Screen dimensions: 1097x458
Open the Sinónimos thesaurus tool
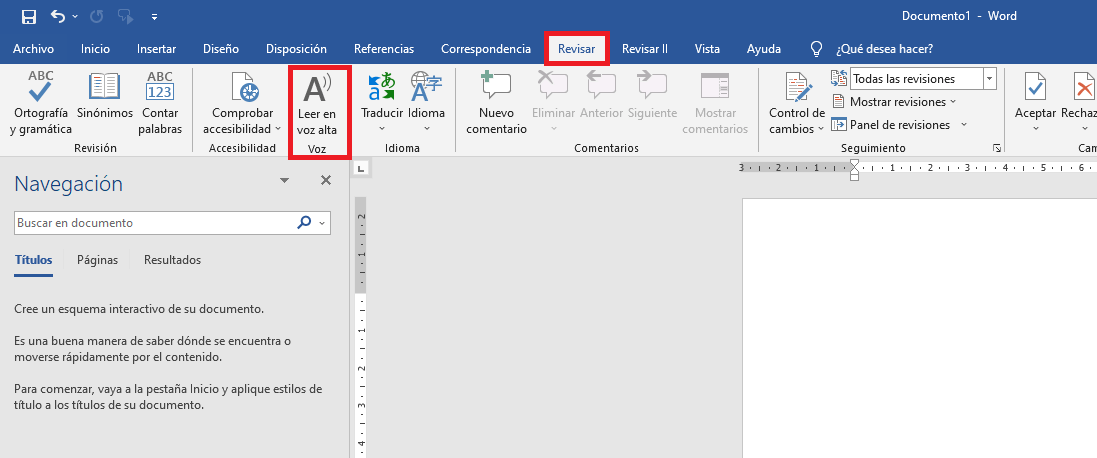coord(104,90)
